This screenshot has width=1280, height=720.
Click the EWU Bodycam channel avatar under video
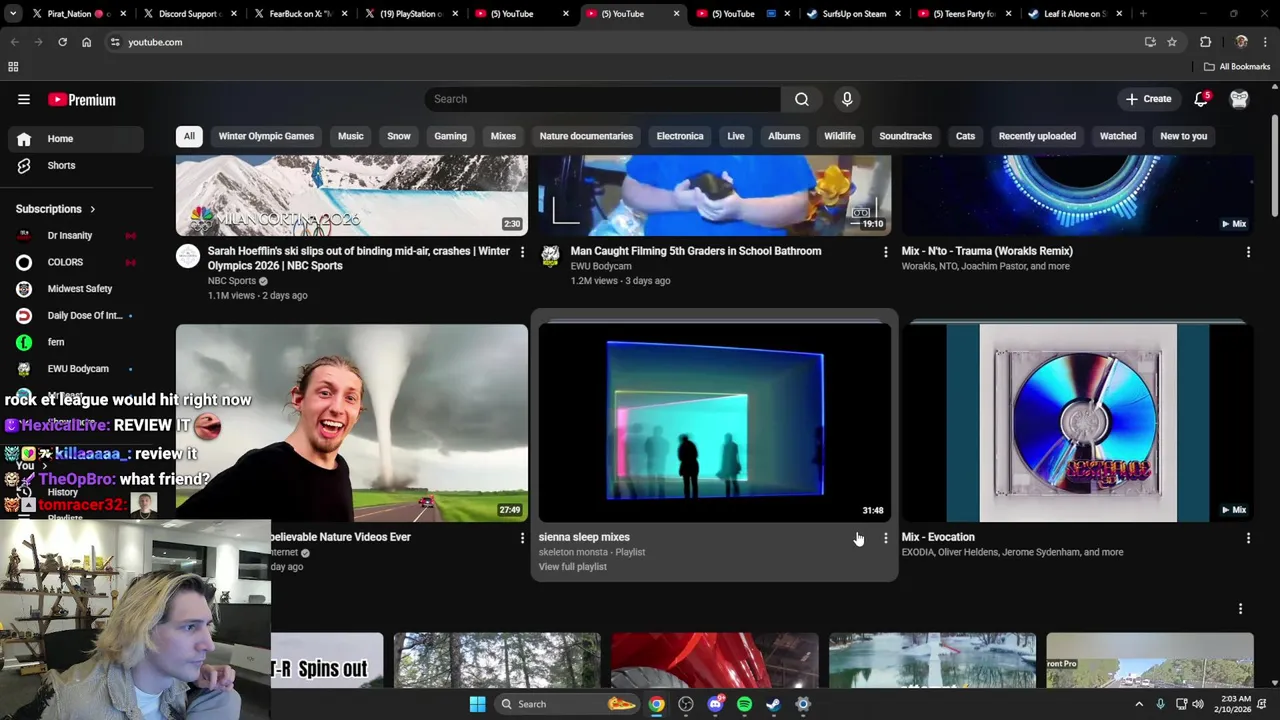[551, 256]
